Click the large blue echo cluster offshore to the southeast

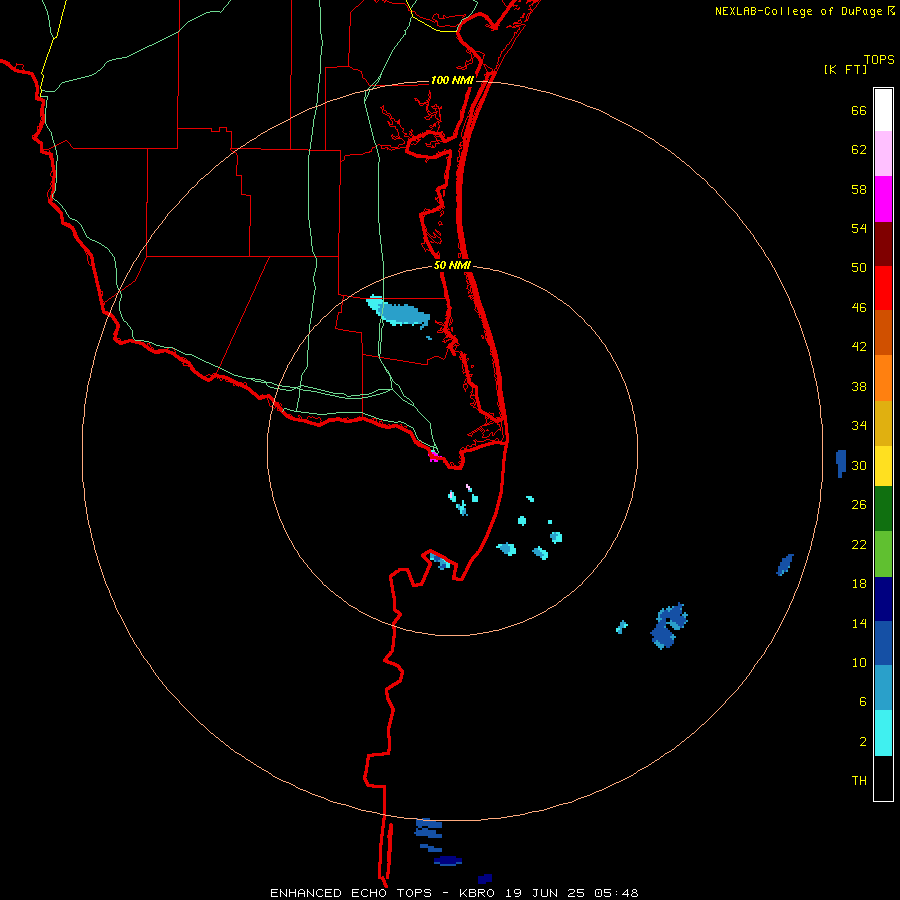point(669,626)
